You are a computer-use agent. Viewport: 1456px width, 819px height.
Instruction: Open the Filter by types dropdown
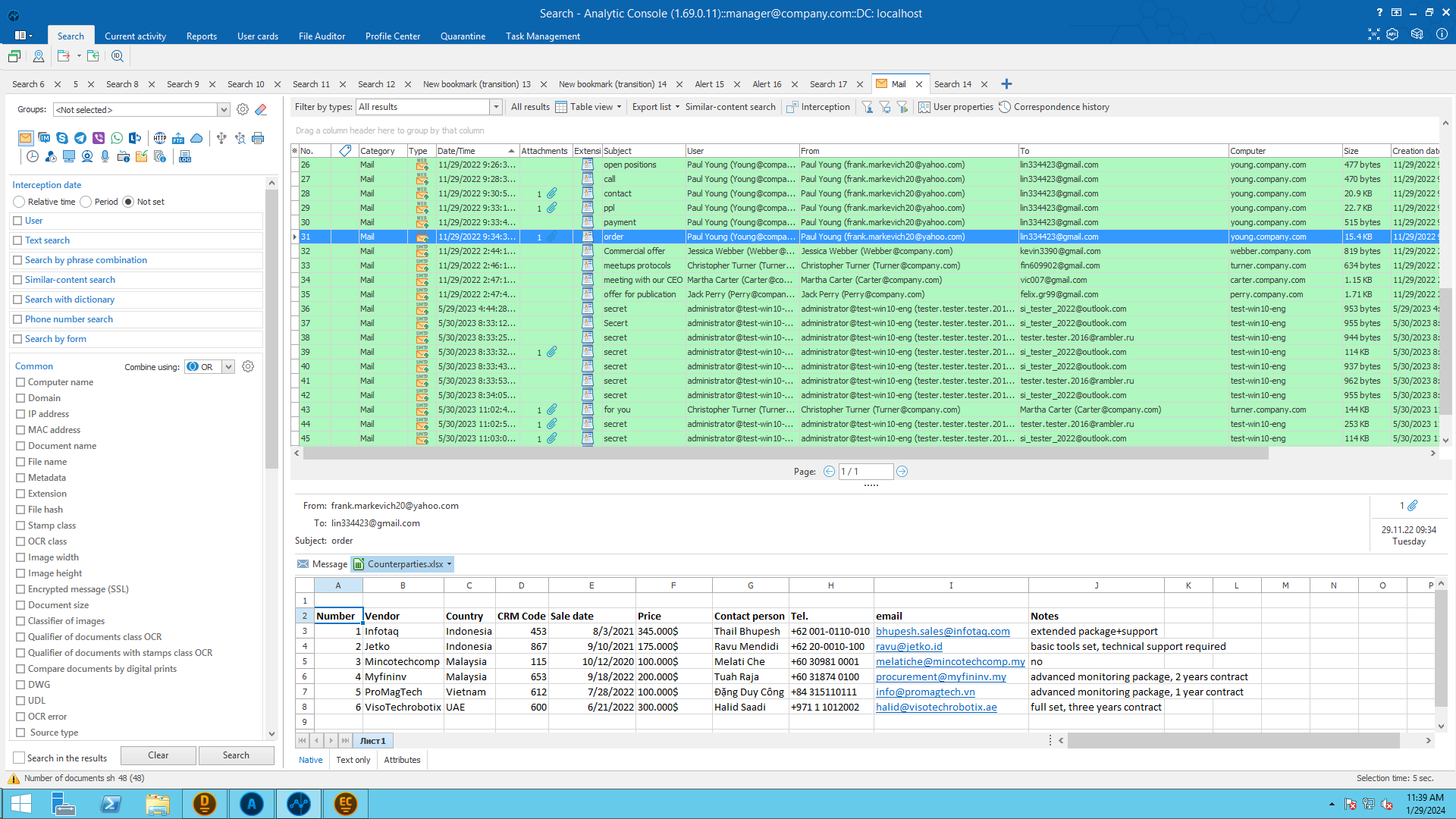496,107
